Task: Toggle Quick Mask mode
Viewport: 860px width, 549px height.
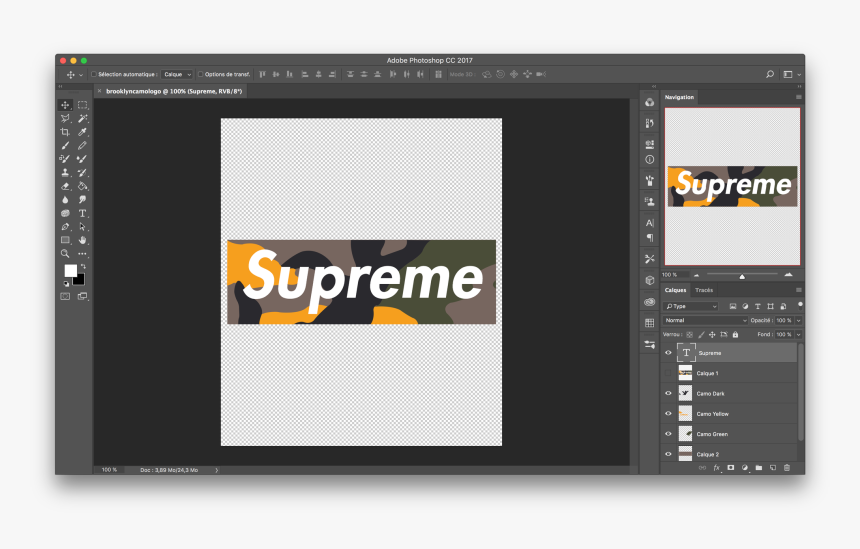Action: (65, 296)
